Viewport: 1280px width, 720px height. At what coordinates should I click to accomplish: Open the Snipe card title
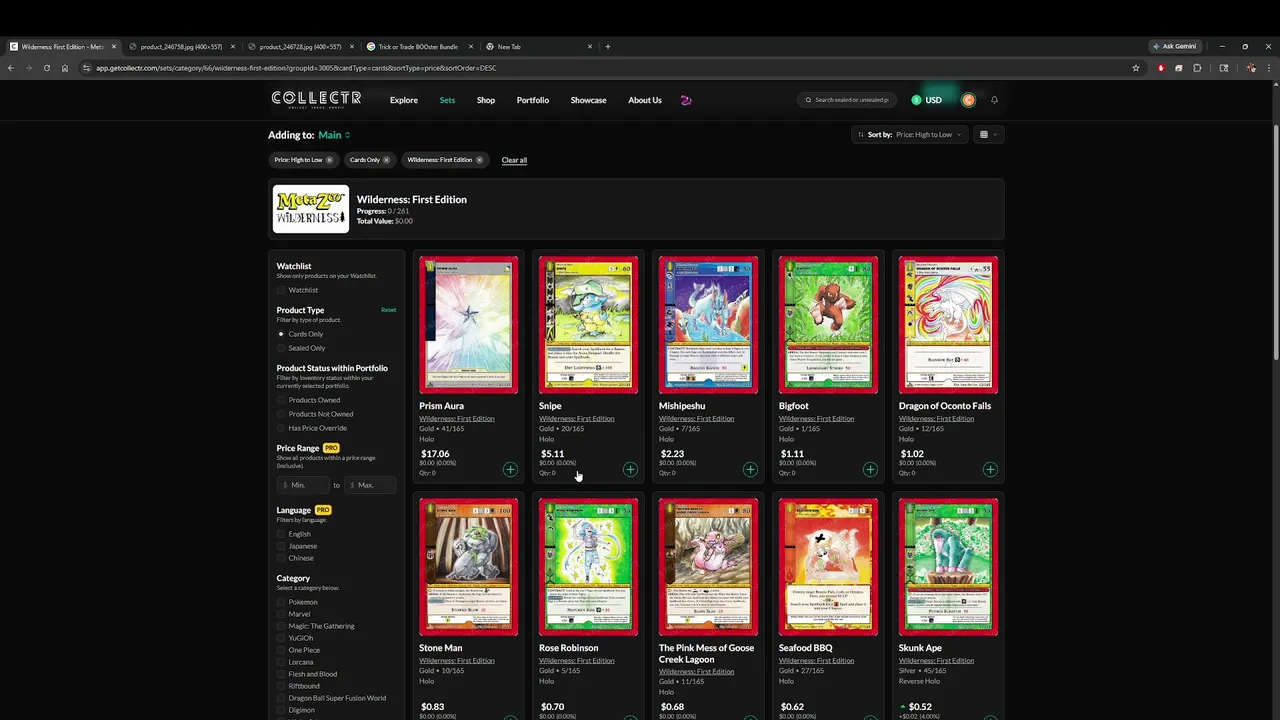[x=550, y=406]
